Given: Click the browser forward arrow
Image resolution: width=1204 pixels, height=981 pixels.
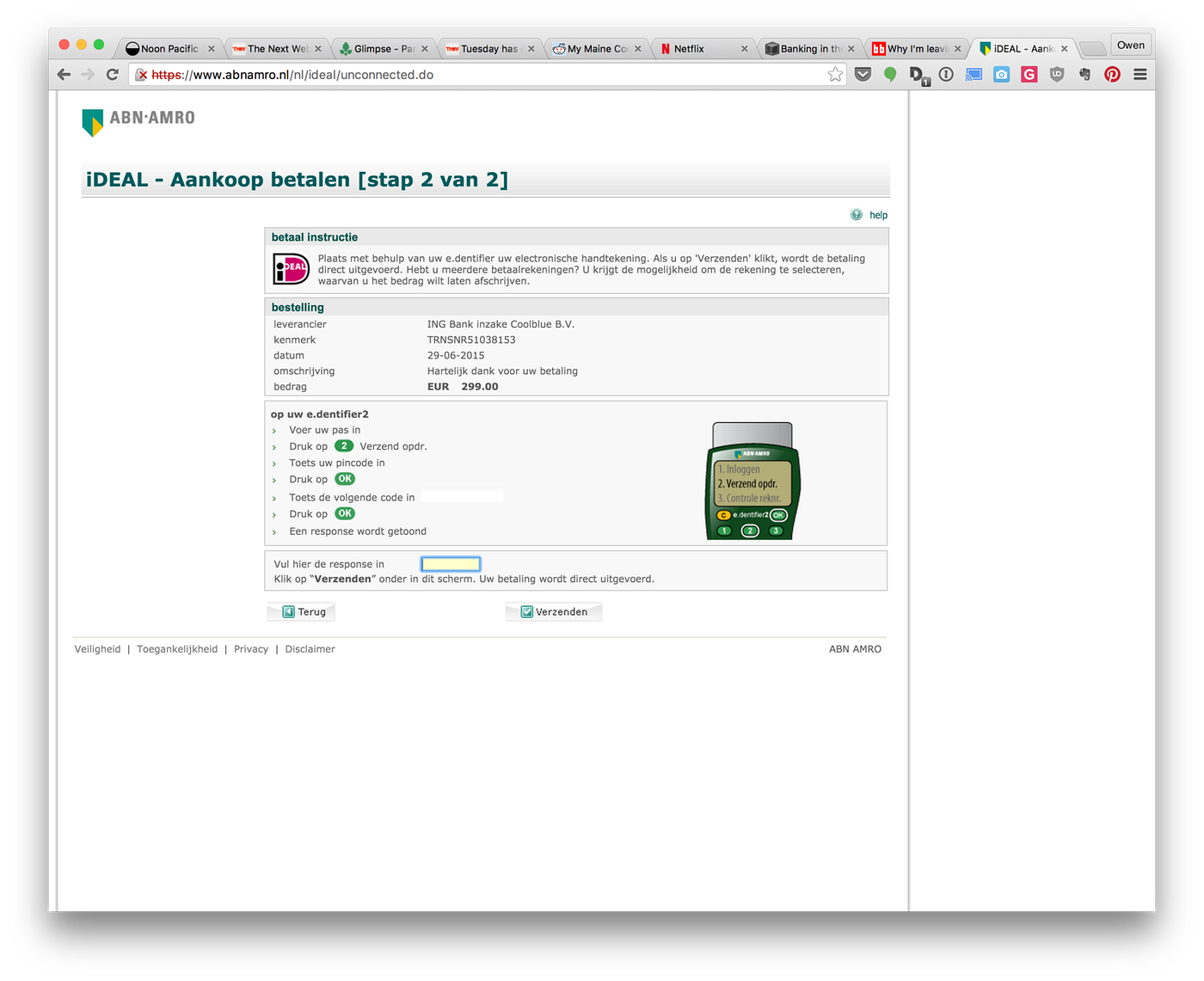Looking at the screenshot, I should pyautogui.click(x=88, y=75).
